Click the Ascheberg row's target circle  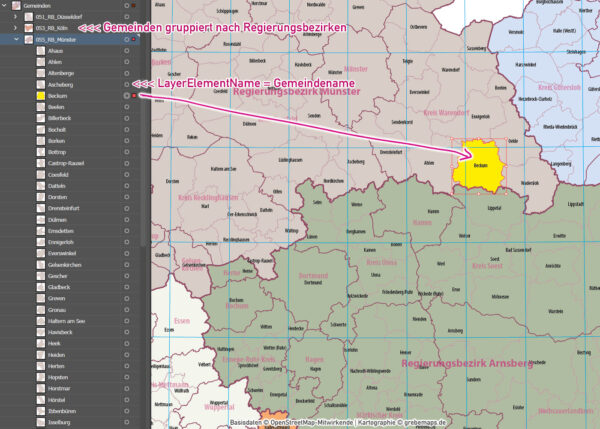coord(127,85)
